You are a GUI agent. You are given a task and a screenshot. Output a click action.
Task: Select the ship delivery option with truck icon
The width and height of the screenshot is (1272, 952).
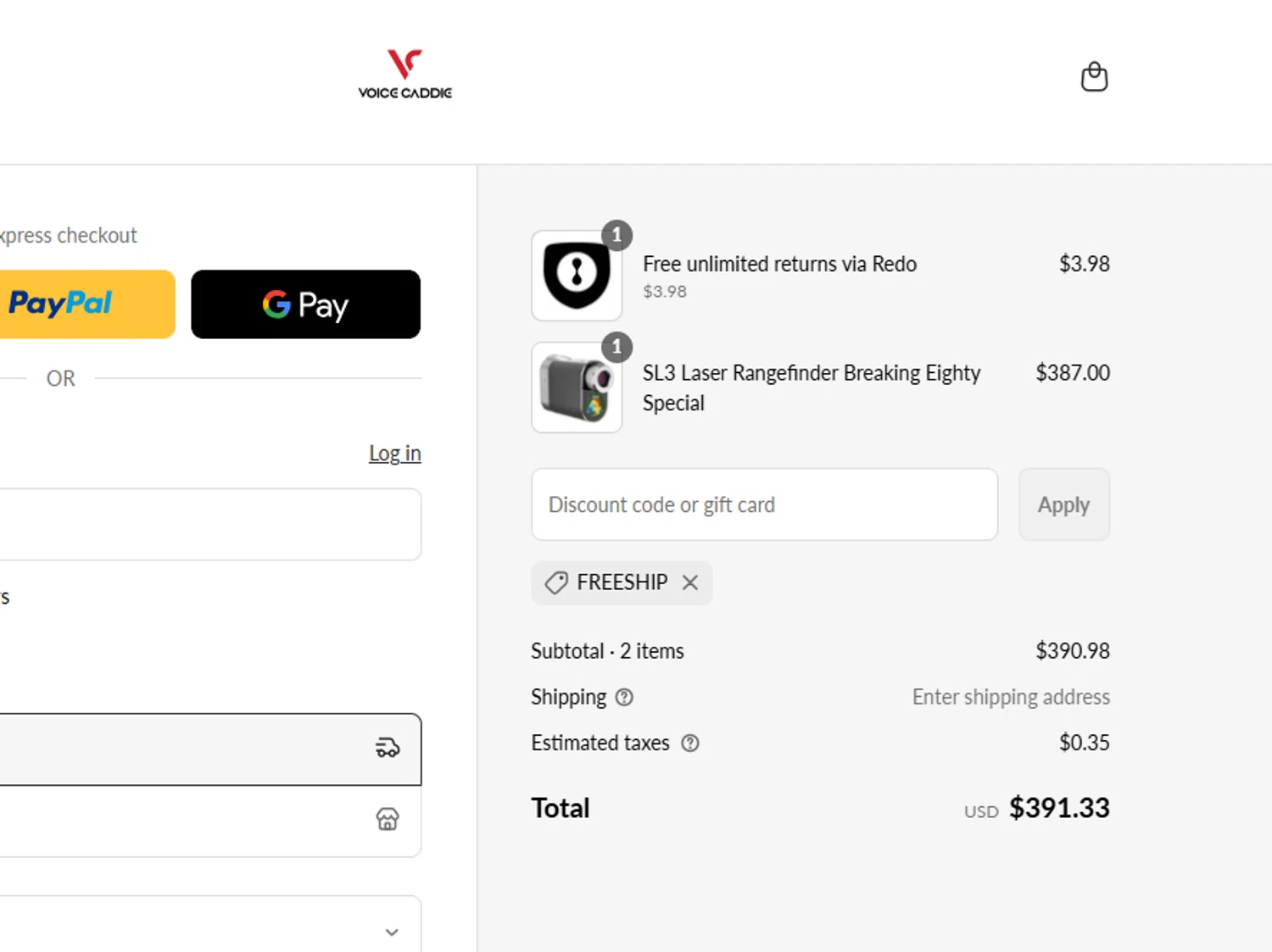tap(210, 749)
